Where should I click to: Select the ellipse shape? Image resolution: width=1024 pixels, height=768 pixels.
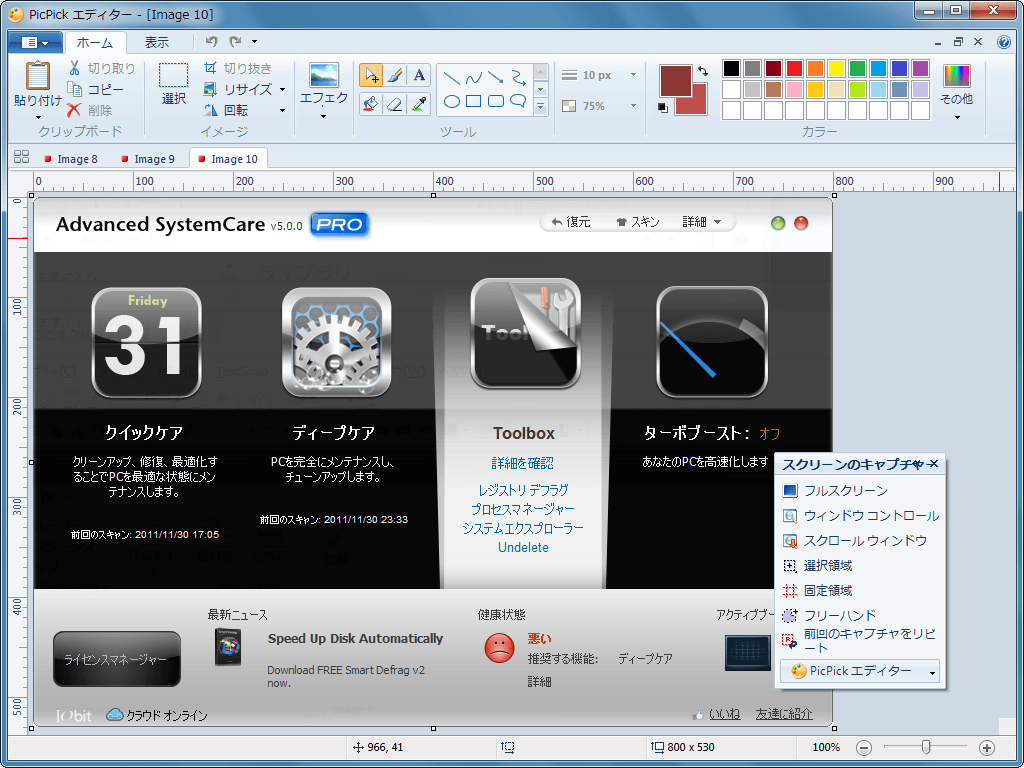click(451, 102)
